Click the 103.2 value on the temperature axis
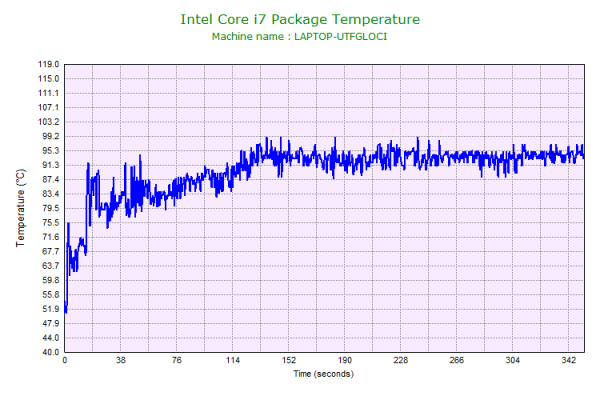The image size is (600, 400). click(49, 122)
